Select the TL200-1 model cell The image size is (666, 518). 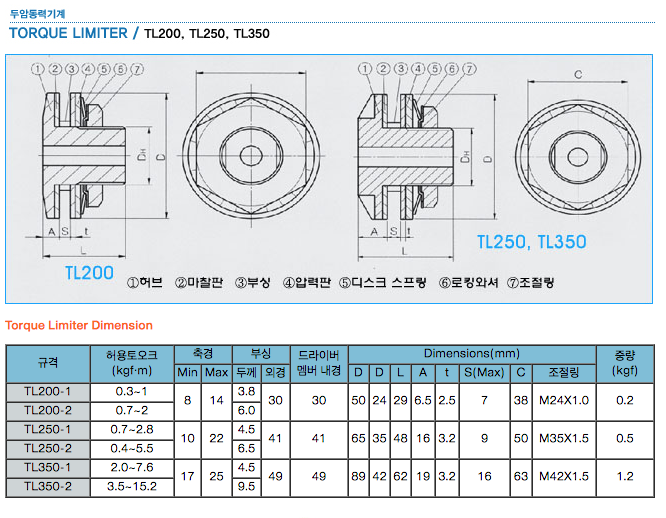coord(48,391)
